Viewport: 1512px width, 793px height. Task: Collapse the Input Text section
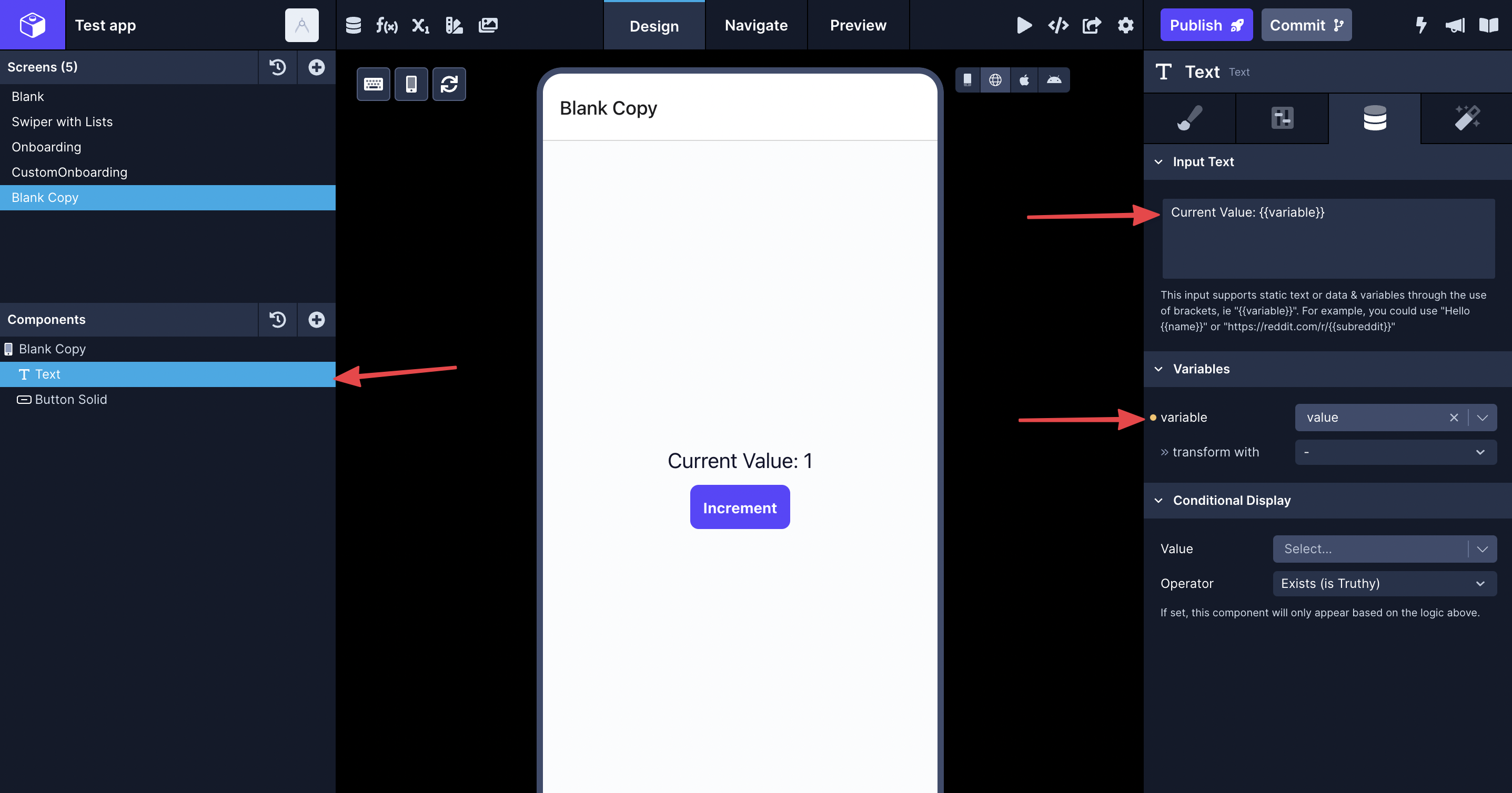(x=1158, y=162)
